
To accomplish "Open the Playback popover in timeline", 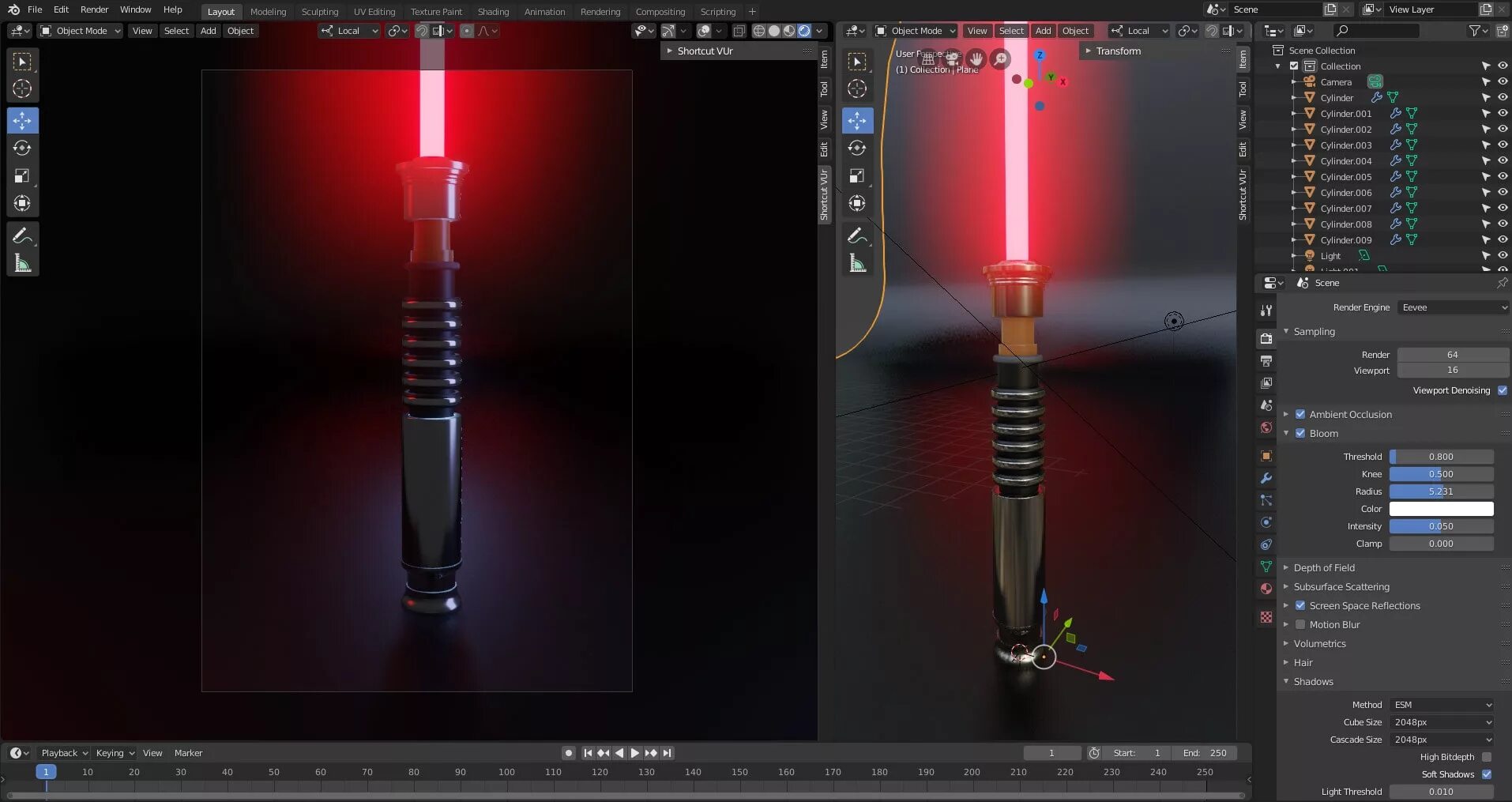I will tap(63, 753).
